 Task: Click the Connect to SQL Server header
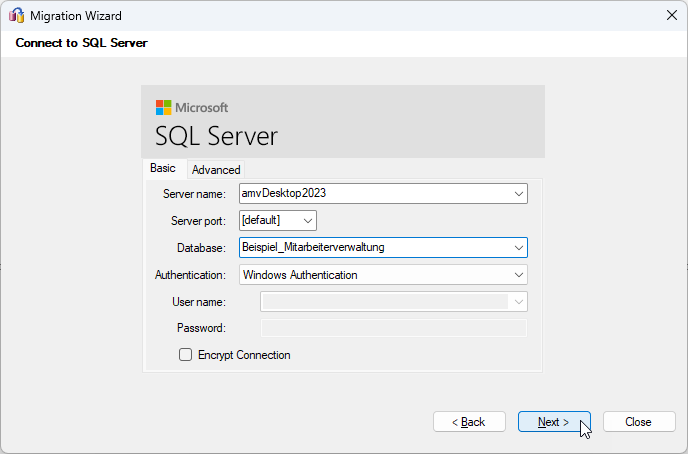(82, 44)
